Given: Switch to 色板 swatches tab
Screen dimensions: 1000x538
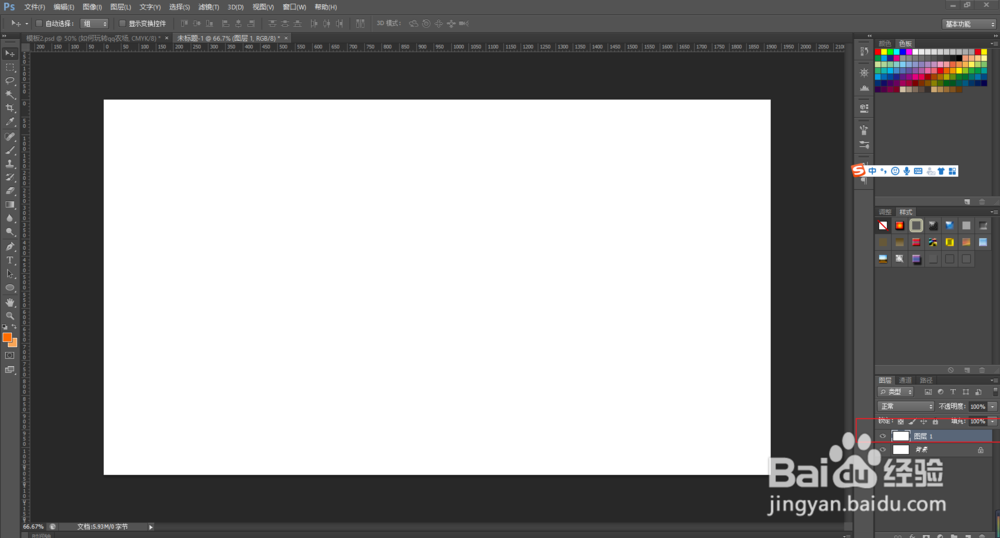Looking at the screenshot, I should pyautogui.click(x=905, y=43).
